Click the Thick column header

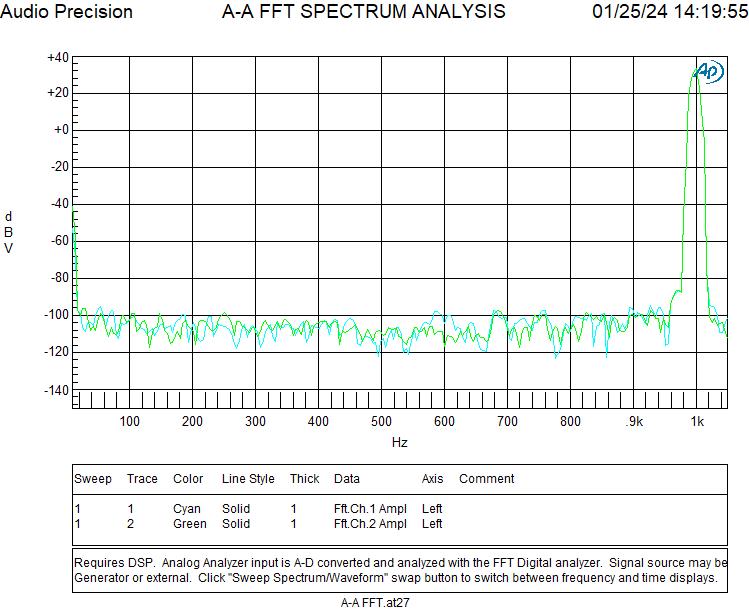[x=304, y=479]
